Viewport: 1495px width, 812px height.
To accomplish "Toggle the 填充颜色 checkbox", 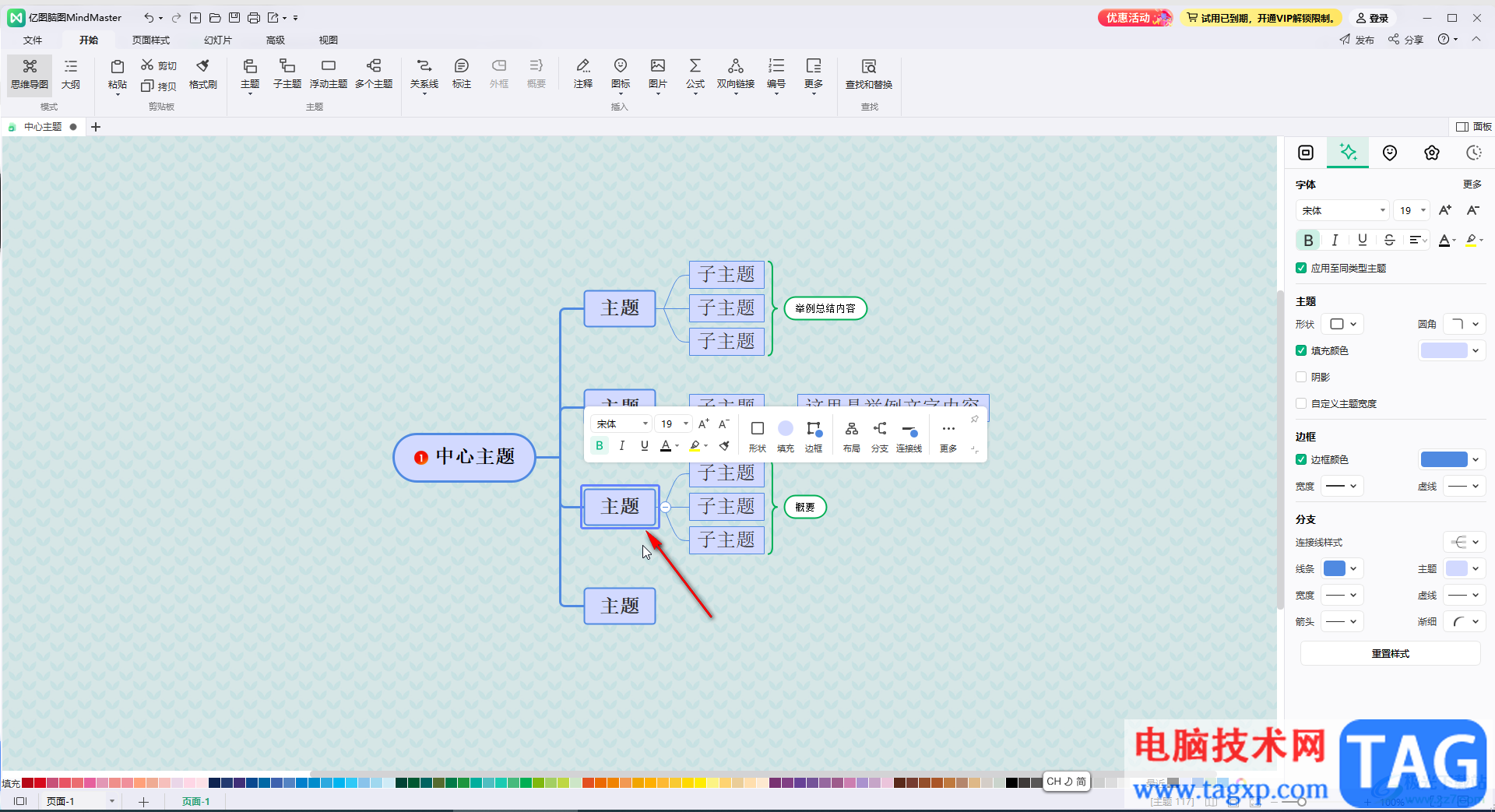I will tap(1301, 350).
